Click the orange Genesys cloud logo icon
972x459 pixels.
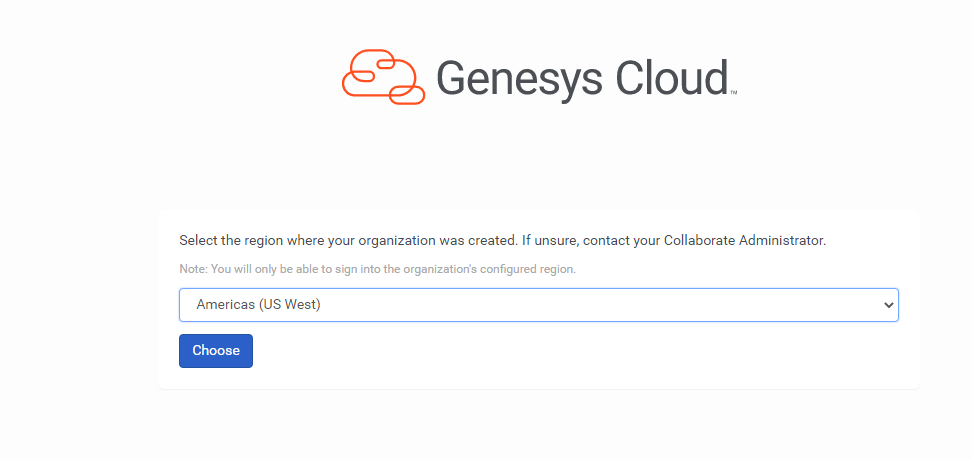pos(384,76)
